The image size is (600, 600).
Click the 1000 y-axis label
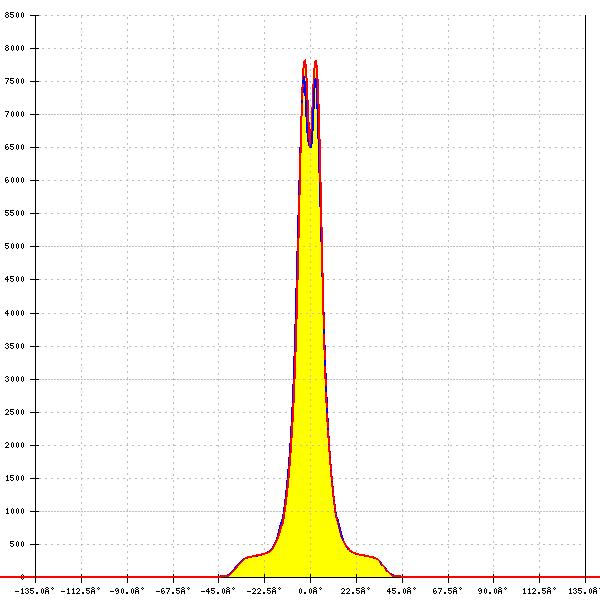pos(15,511)
